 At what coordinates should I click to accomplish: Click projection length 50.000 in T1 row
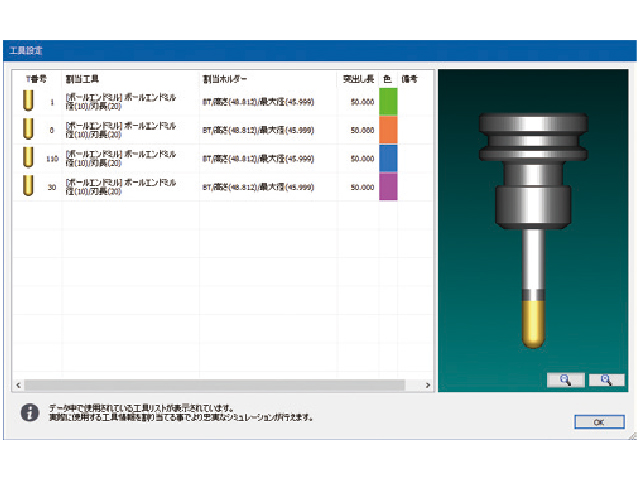(x=362, y=102)
